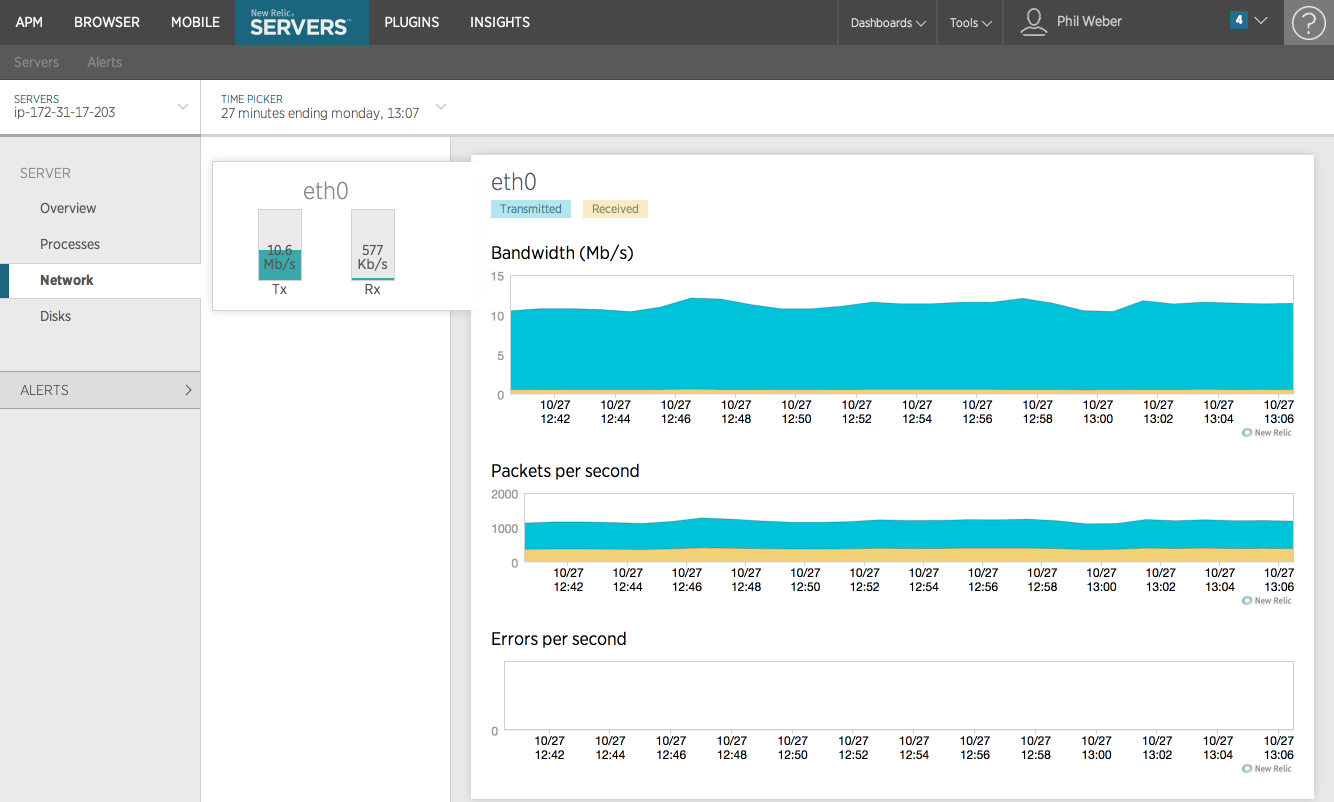Viewport: 1334px width, 802px height.
Task: Click the Phil Weber account name
Action: 1089,21
